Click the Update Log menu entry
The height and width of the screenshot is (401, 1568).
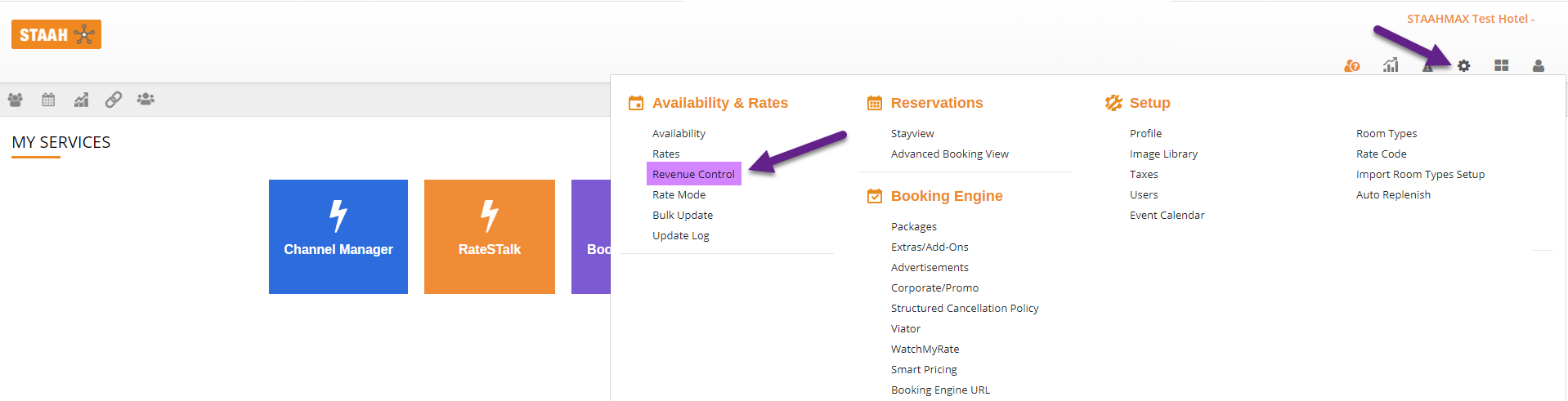pyautogui.click(x=681, y=235)
